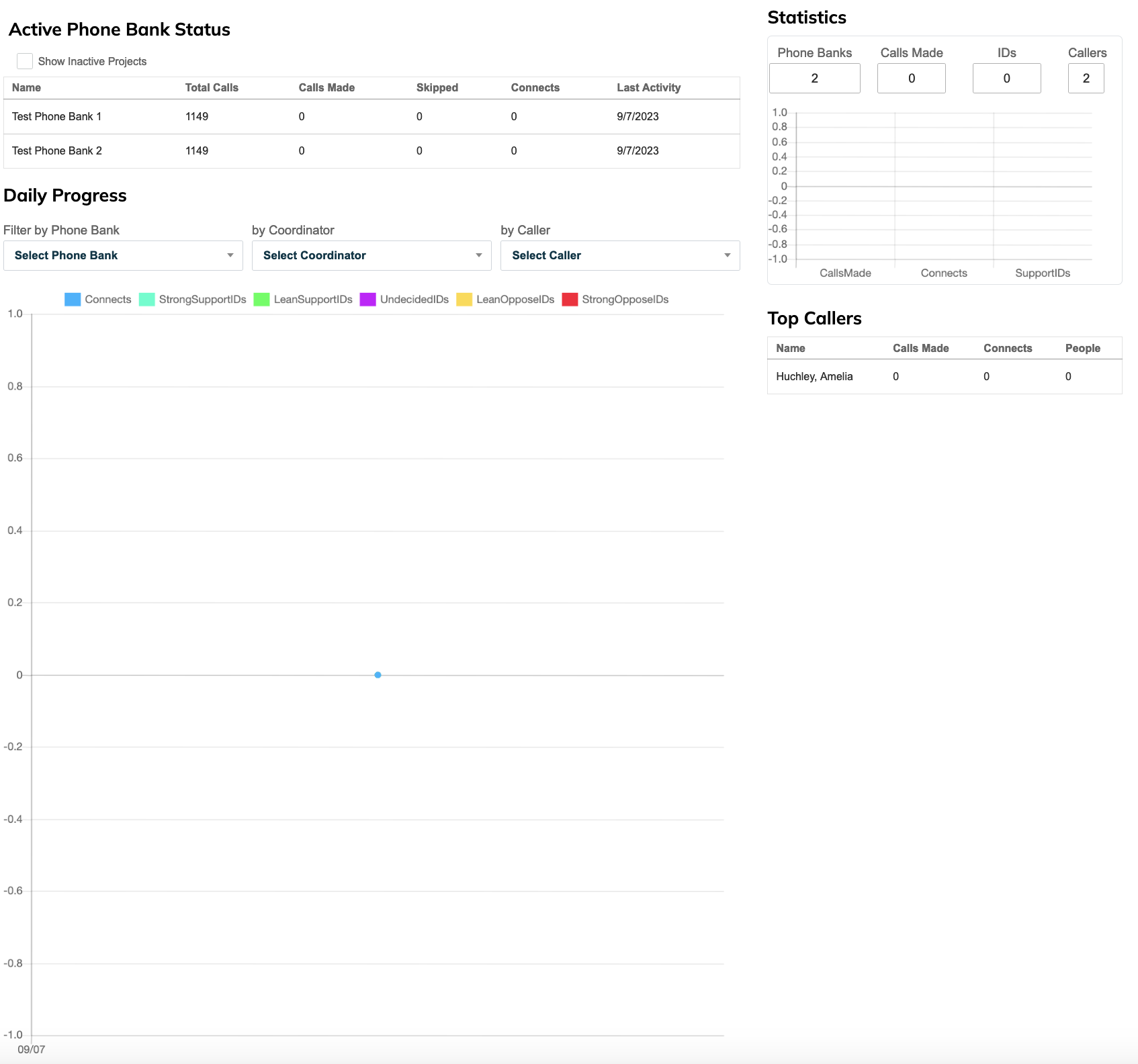Expand the Select Coordinator dropdown
Screen dimensions: 1138x1064
[371, 255]
